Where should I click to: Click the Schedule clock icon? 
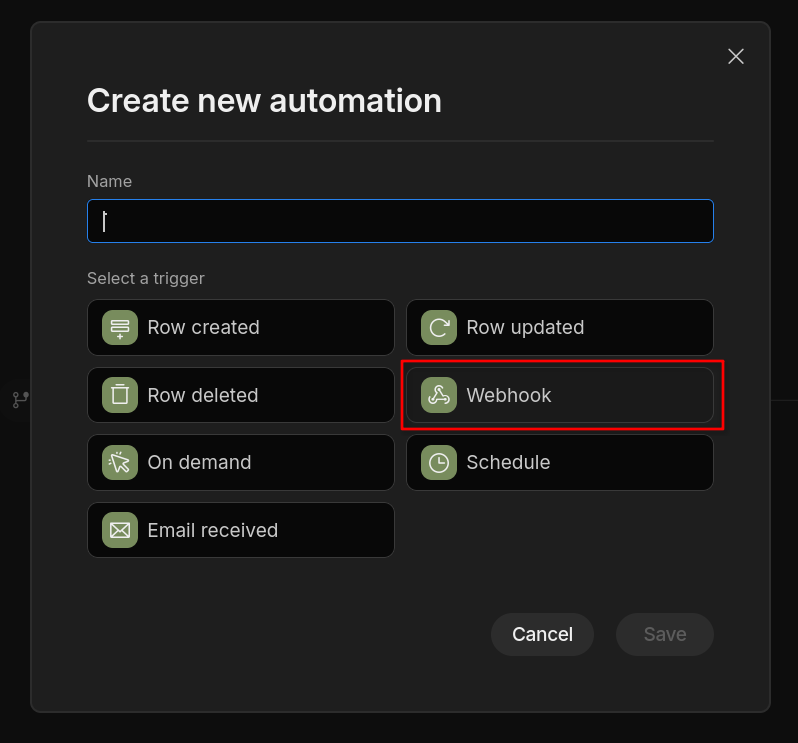click(439, 463)
